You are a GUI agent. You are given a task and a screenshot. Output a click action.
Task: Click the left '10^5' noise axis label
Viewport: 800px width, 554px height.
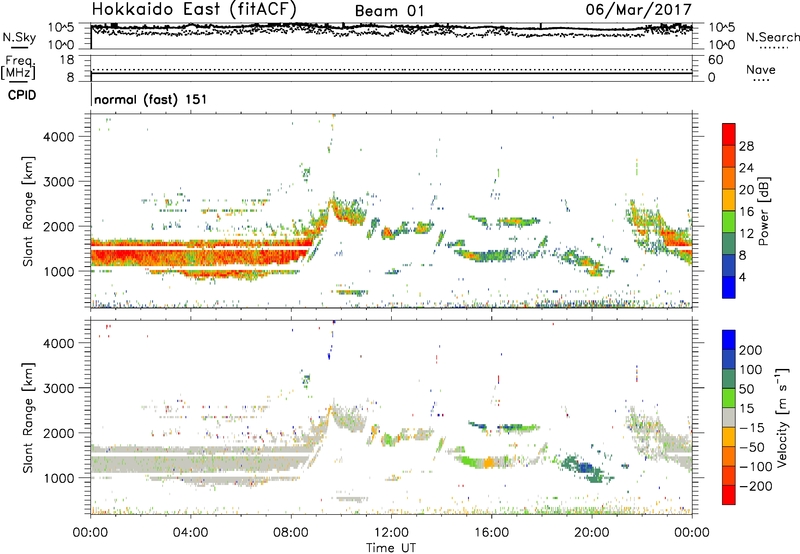[62, 27]
